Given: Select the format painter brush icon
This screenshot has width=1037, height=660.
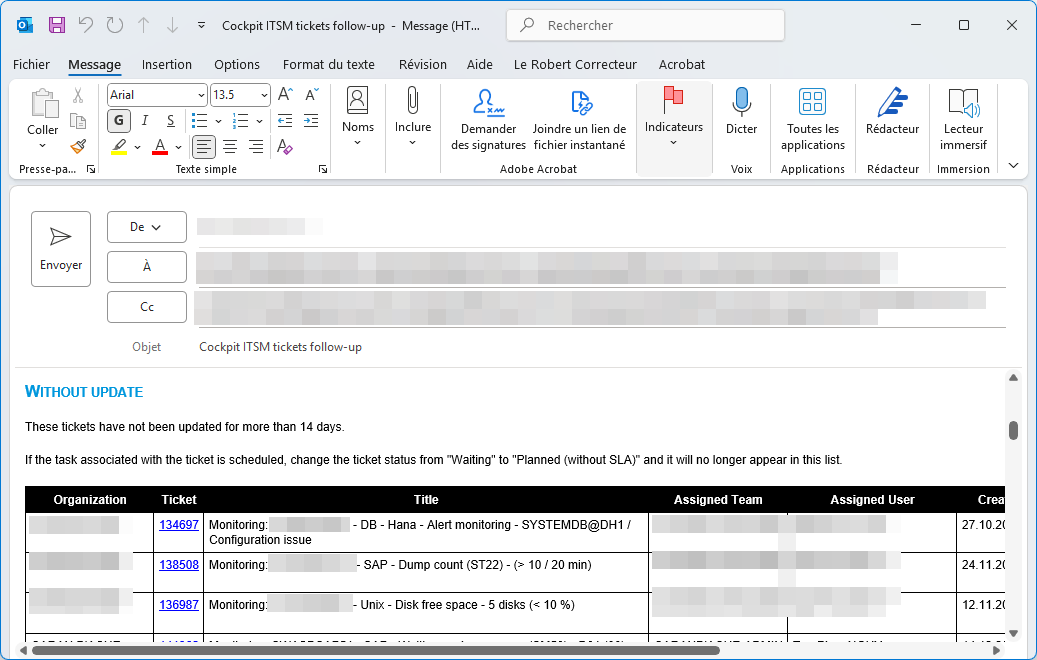Looking at the screenshot, I should pyautogui.click(x=78, y=147).
